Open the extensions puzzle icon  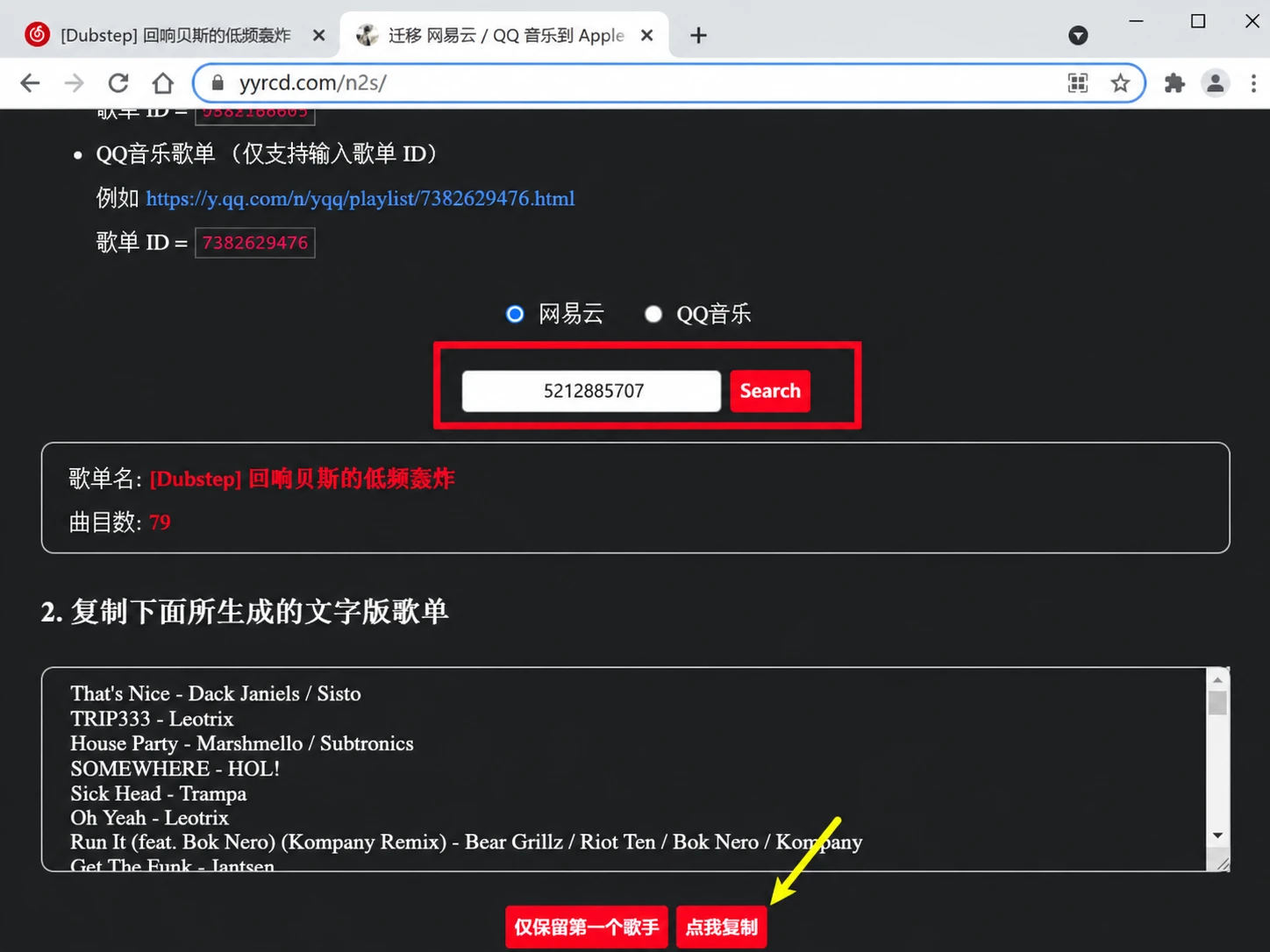(1174, 83)
